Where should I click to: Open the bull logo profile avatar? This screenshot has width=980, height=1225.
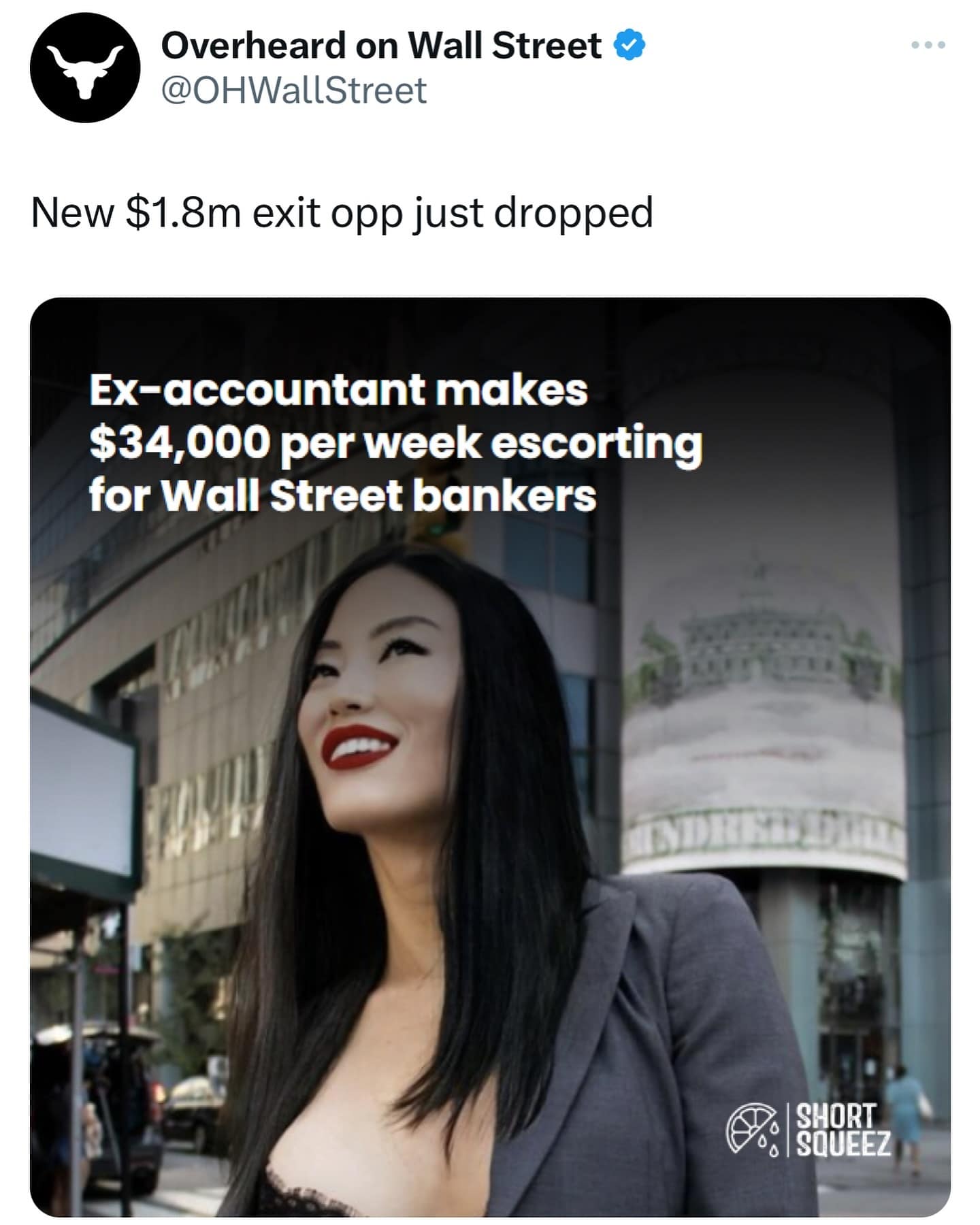[85, 68]
